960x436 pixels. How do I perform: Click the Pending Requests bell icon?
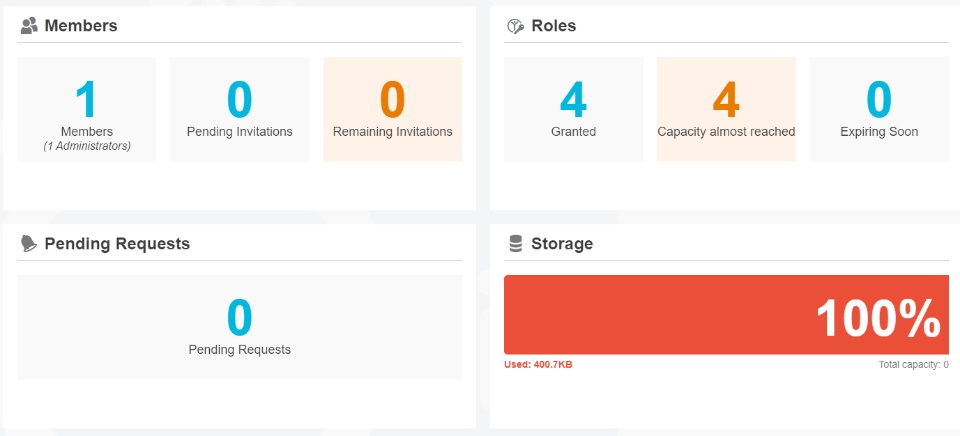click(x=29, y=243)
